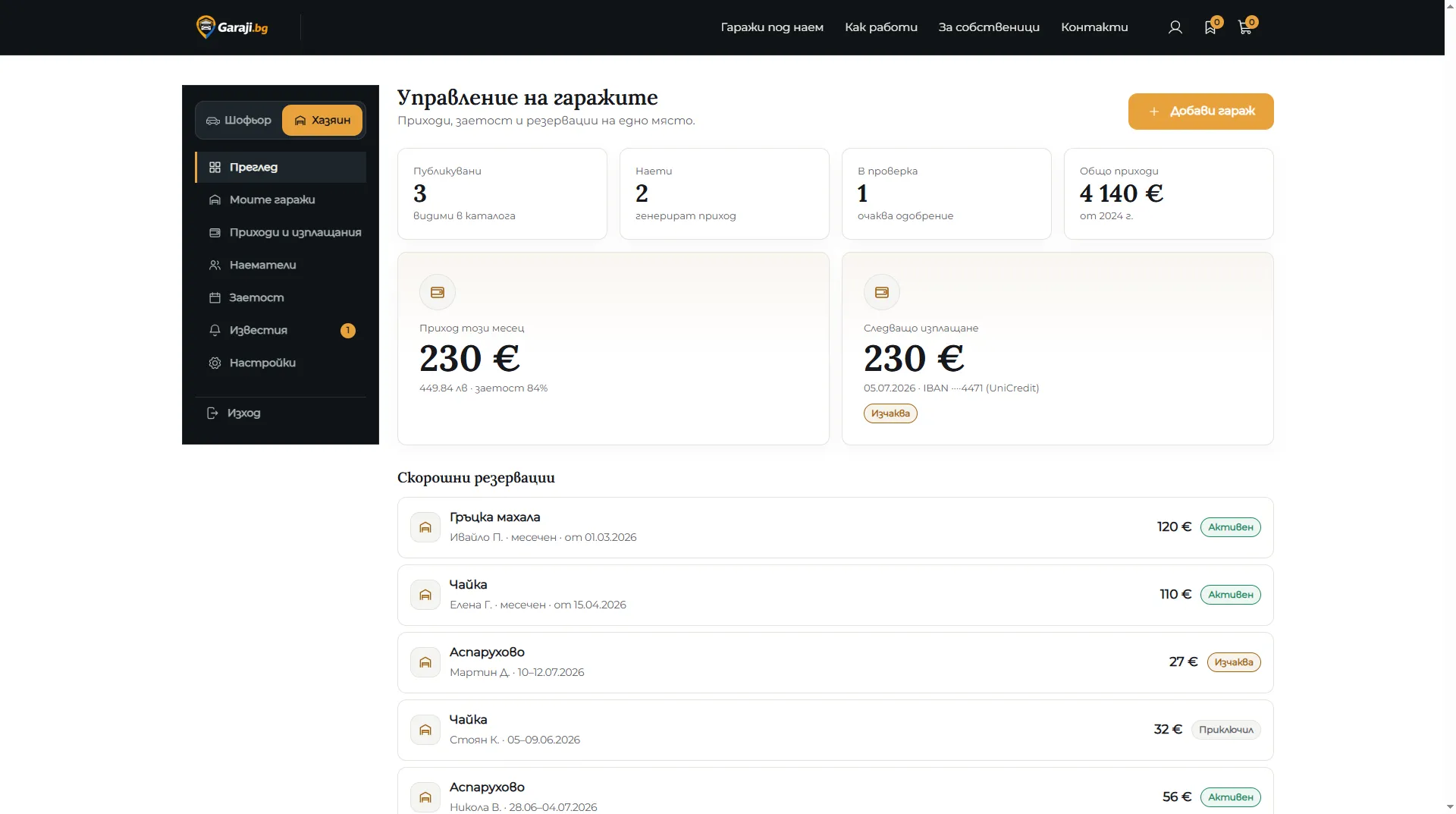Viewport: 1456px width, 814px height.
Task: Open the Чайка reservation by Елена Г.
Action: click(835, 595)
